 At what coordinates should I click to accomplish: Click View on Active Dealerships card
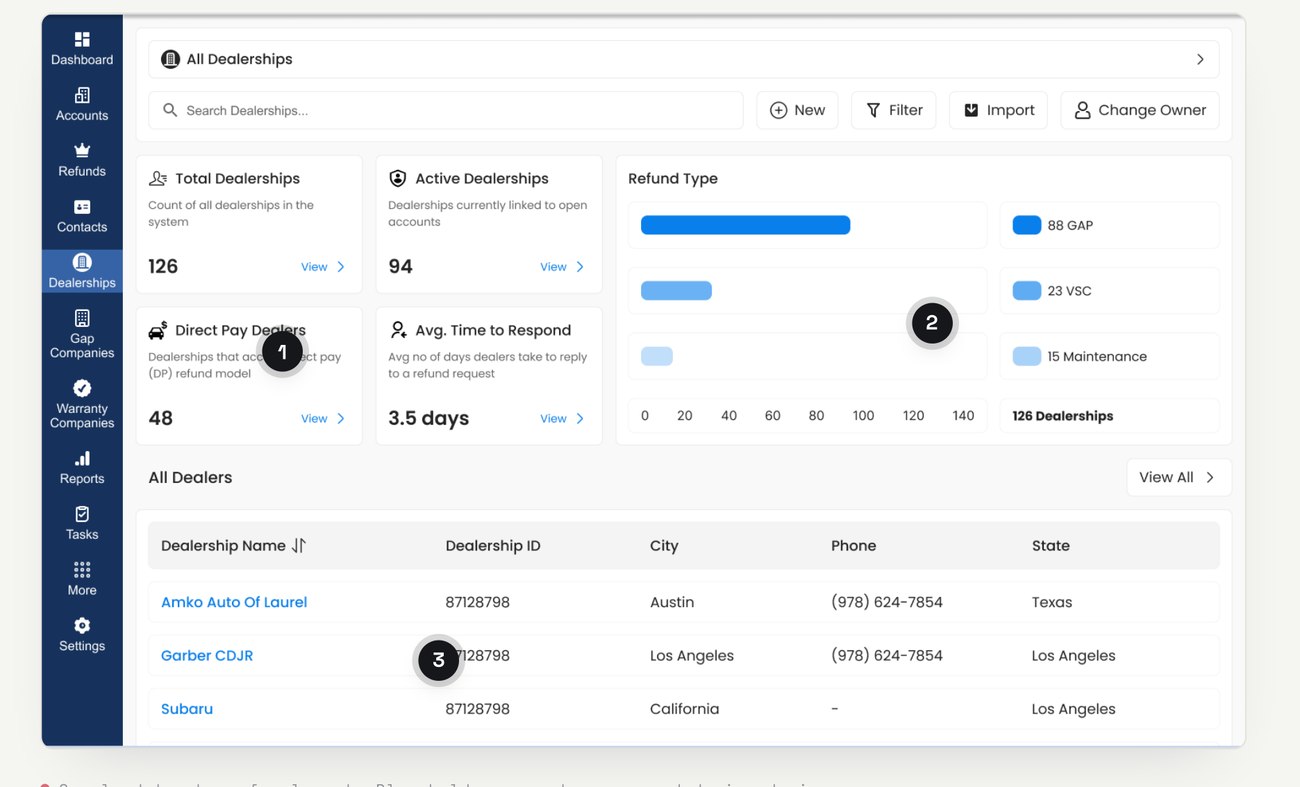coord(562,267)
